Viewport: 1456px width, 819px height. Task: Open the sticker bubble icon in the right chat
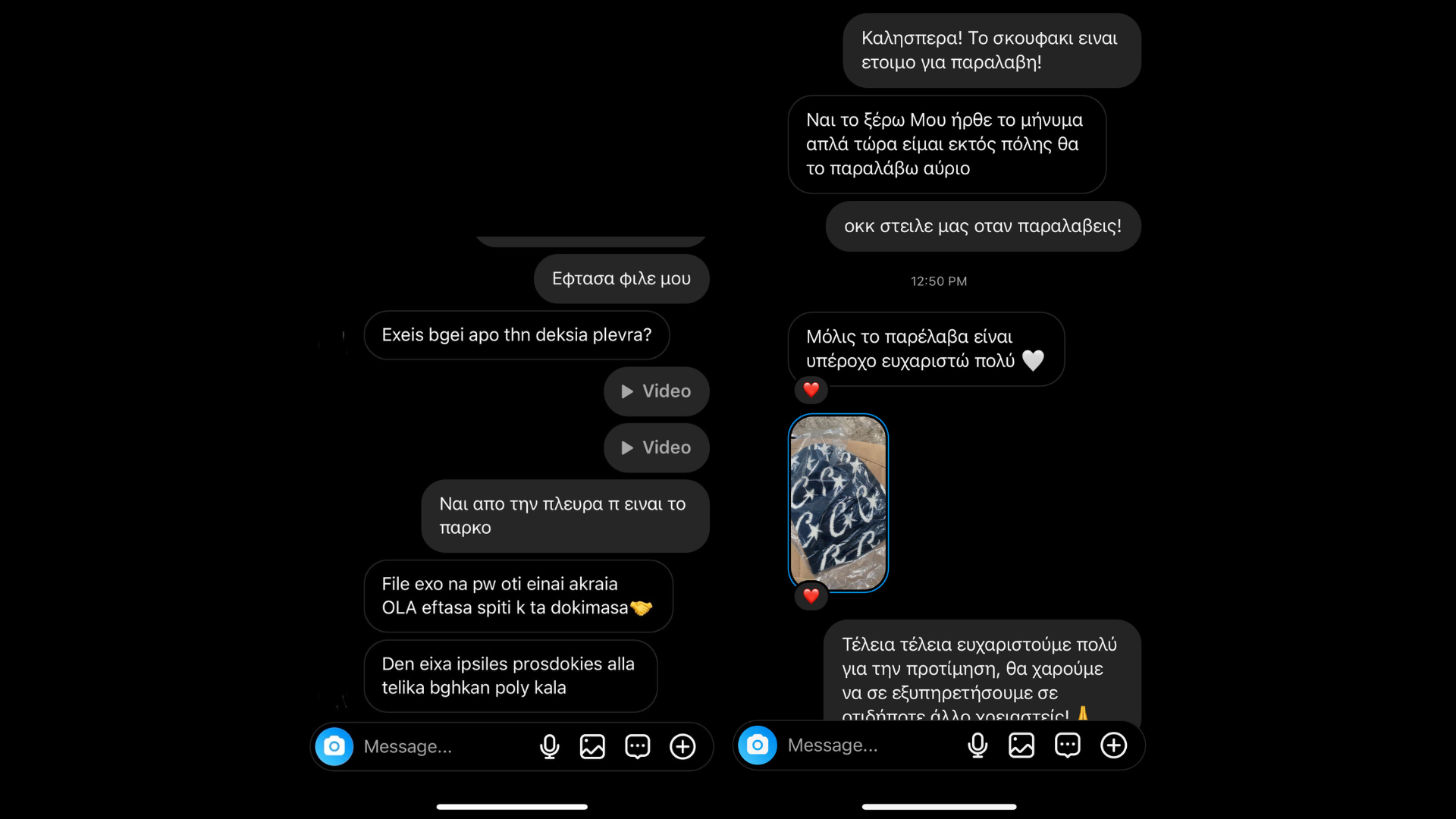pyautogui.click(x=1068, y=745)
